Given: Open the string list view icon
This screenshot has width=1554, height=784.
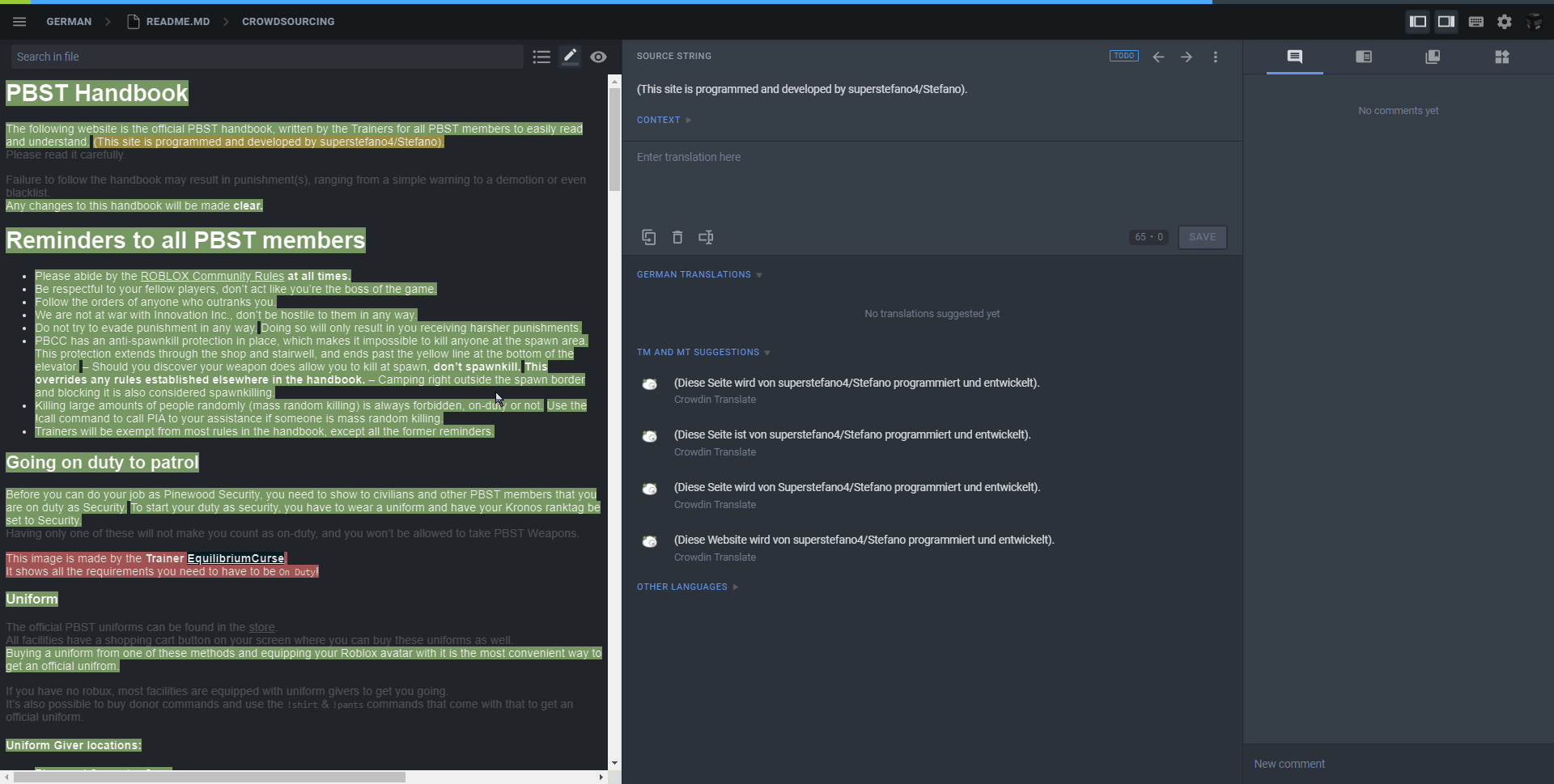Looking at the screenshot, I should pos(541,57).
